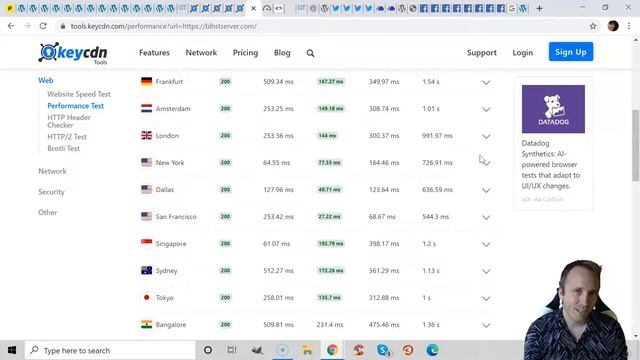Go back with the browser back arrow
Image resolution: width=640 pixels, height=360 pixels.
(x=11, y=26)
